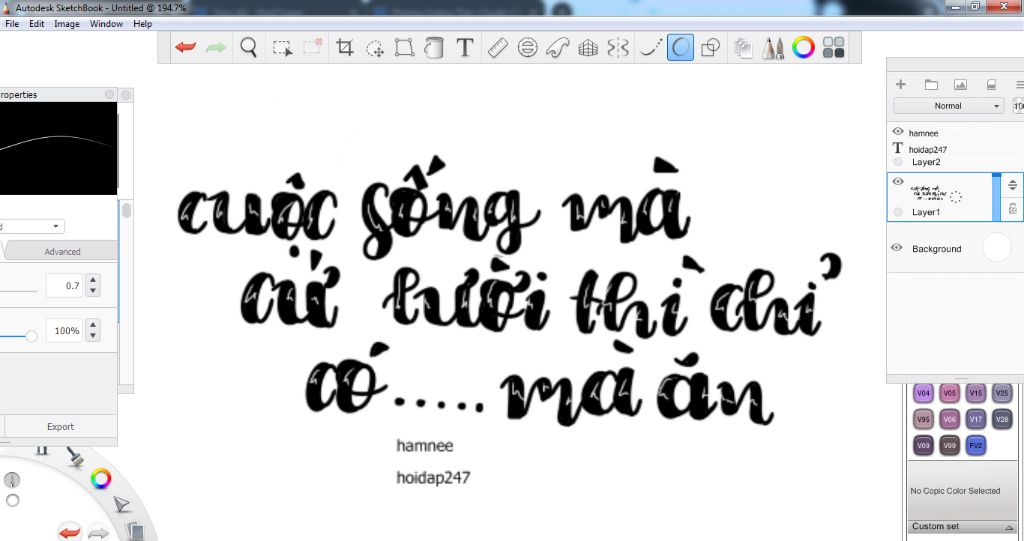The image size is (1024, 541).
Task: Pick the FV2 Copic color swatch
Action: click(976, 446)
